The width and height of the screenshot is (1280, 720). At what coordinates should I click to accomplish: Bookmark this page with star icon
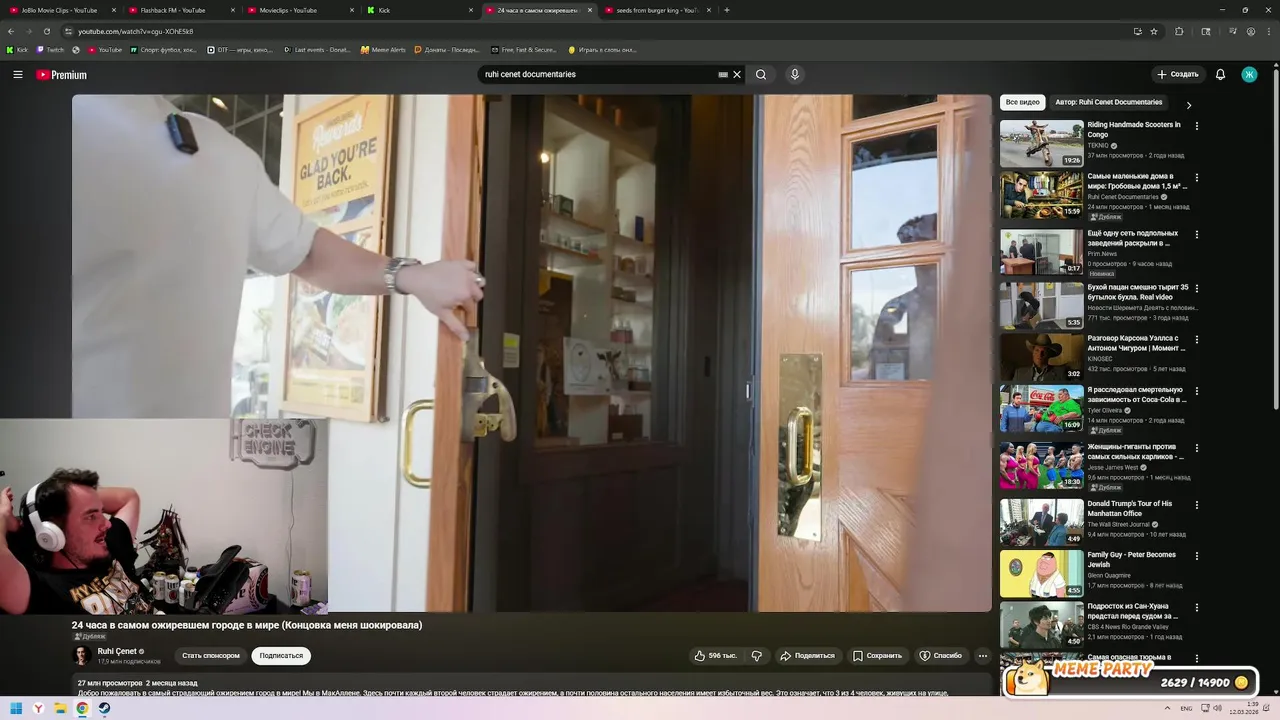click(1154, 31)
